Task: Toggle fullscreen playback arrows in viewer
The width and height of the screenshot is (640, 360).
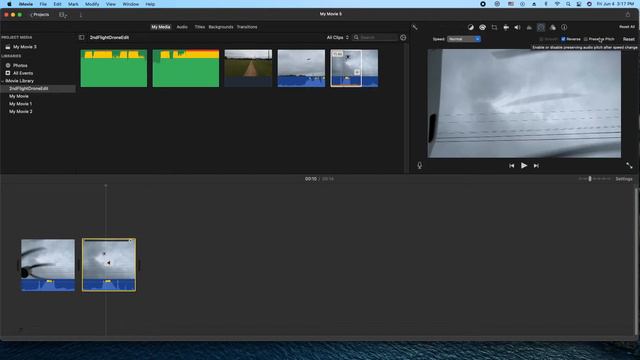Action: 629,165
